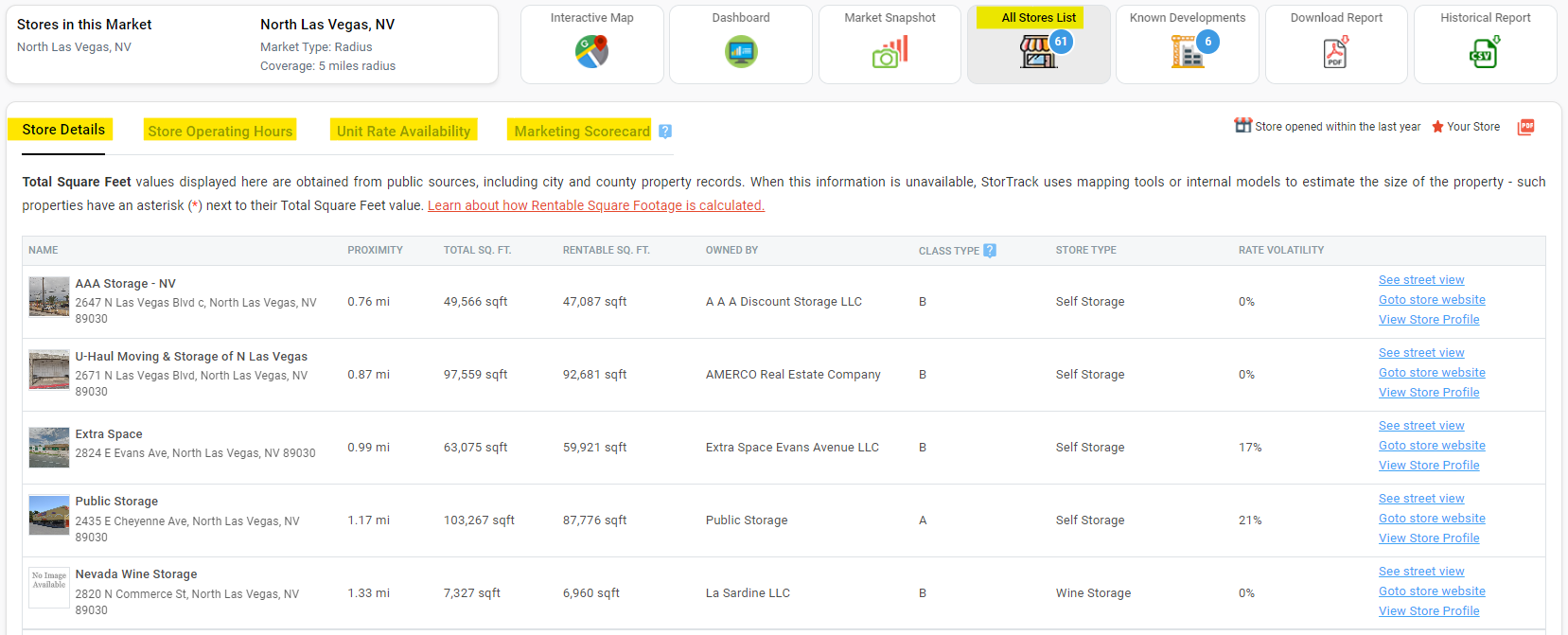Go to AAA Storage - NV store website
Screen dimensions: 1568x635
point(1432,300)
